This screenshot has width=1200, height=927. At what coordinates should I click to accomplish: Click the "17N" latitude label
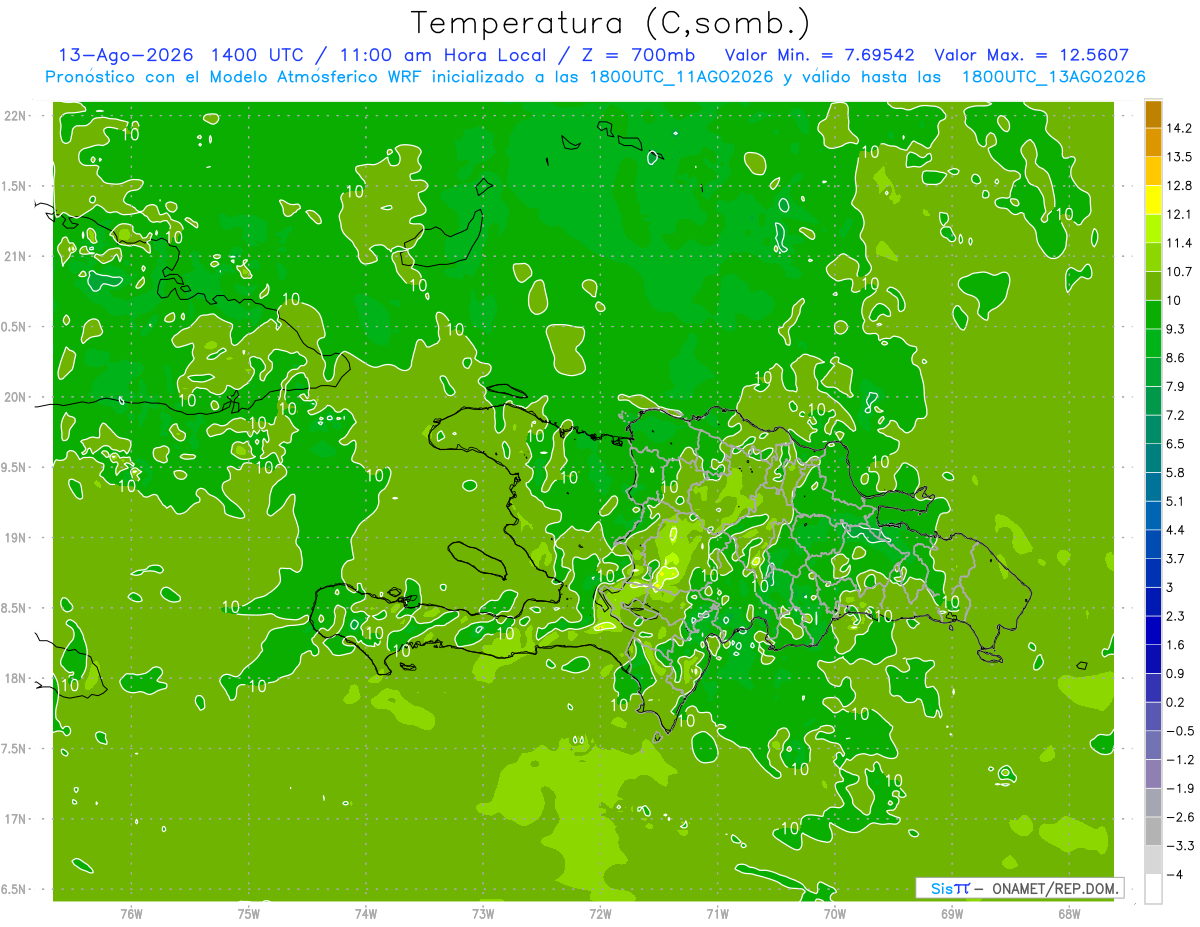coord(16,819)
